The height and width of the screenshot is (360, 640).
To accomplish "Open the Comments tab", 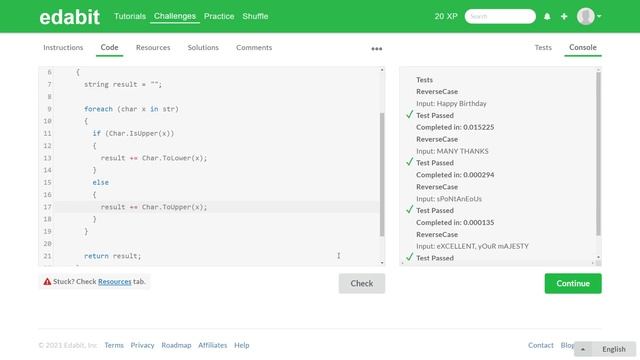I will tap(254, 47).
